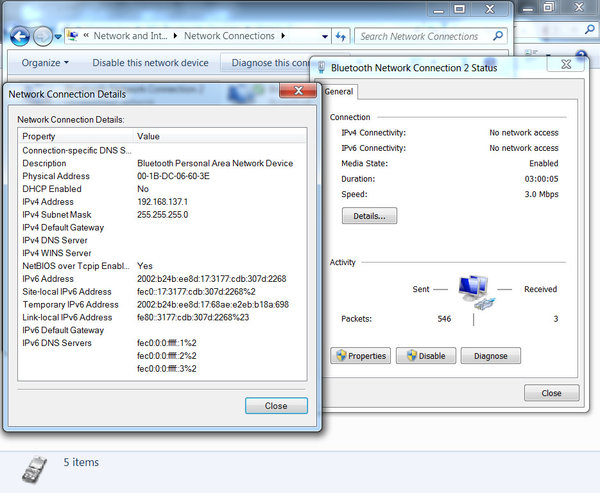Select DNS server value fec0:0:0:ffff::3%2
This screenshot has height=493, width=600.
point(167,369)
